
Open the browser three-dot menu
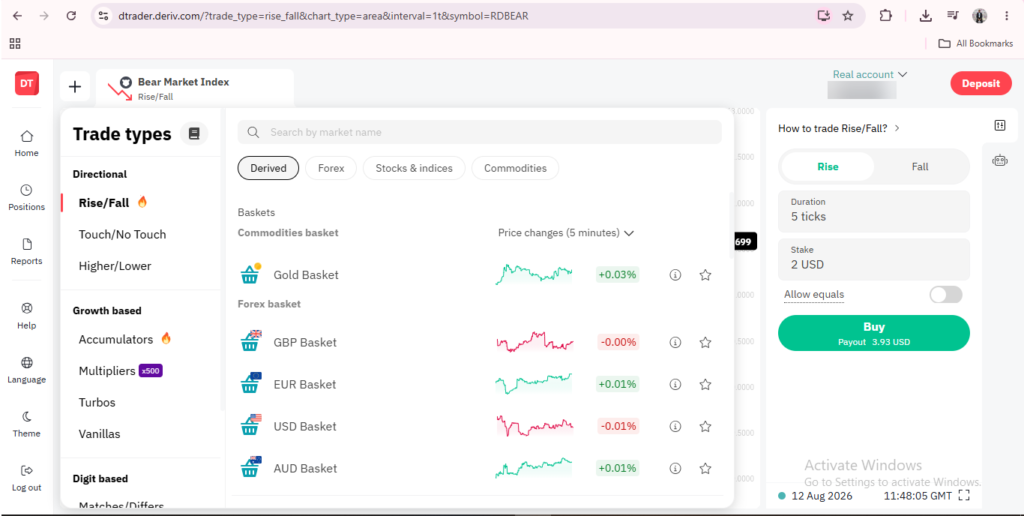pyautogui.click(x=1006, y=16)
